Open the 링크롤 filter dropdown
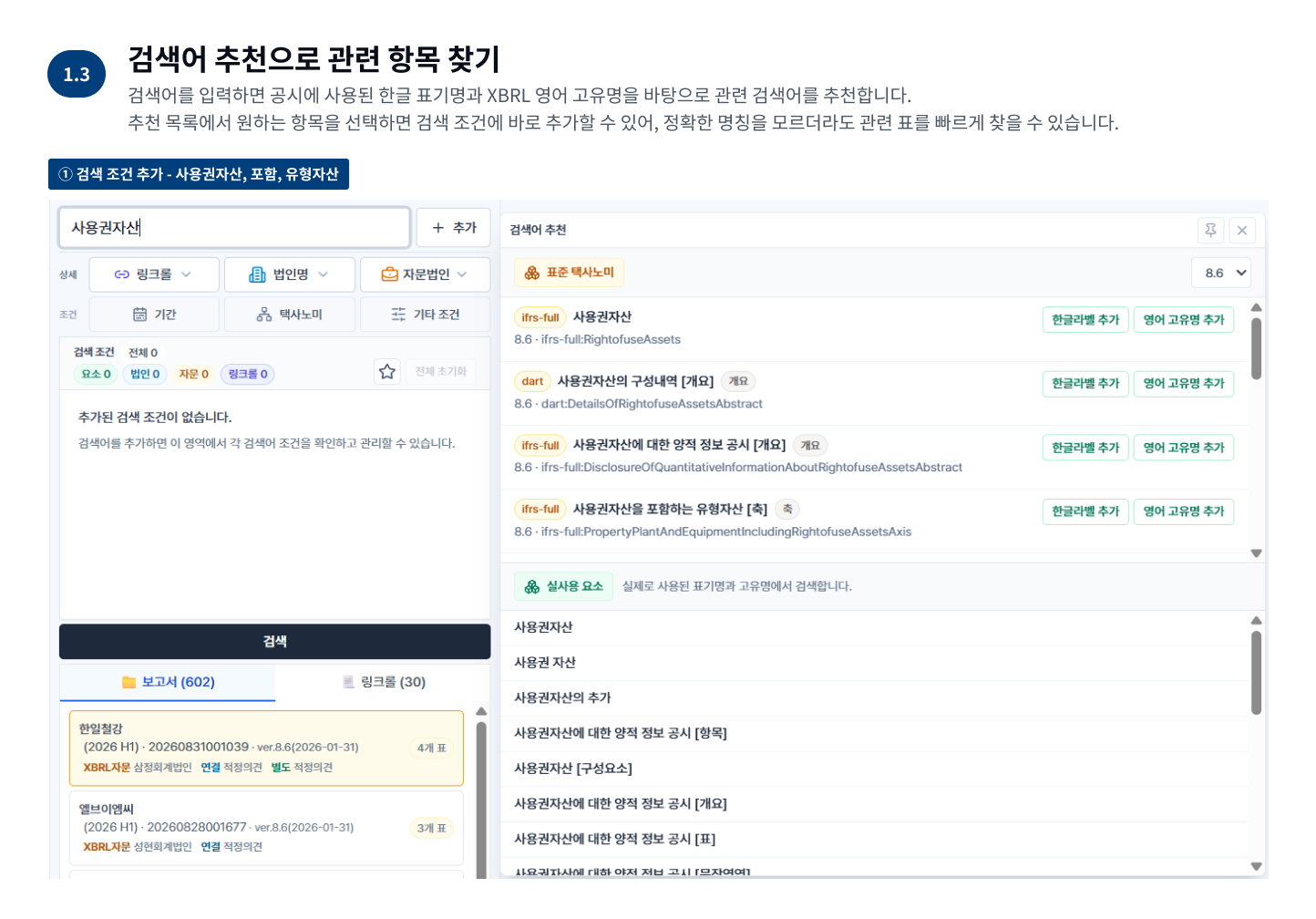Screen dimensions: 1316x919 pyautogui.click(x=154, y=274)
